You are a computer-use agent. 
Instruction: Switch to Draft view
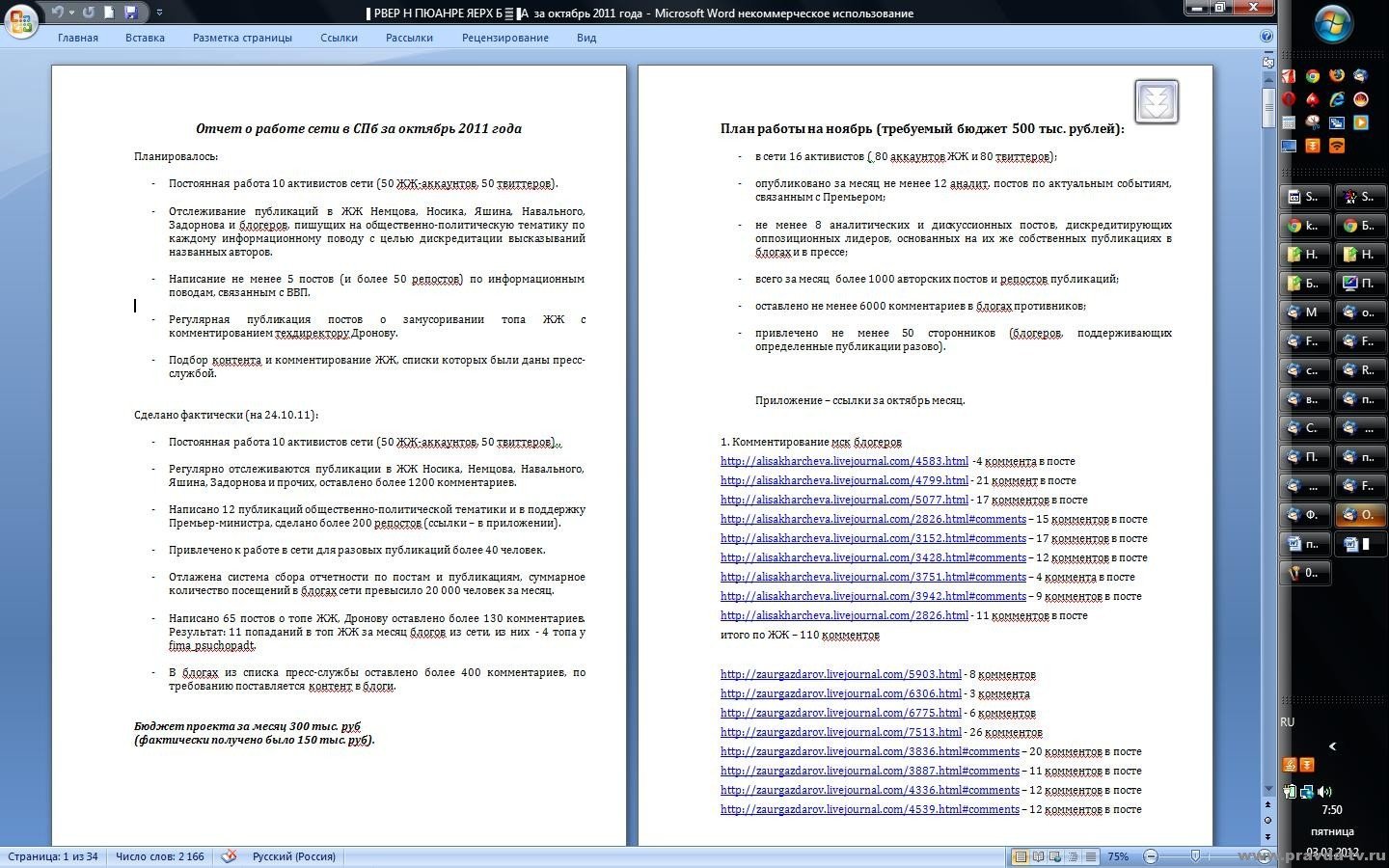1090,856
